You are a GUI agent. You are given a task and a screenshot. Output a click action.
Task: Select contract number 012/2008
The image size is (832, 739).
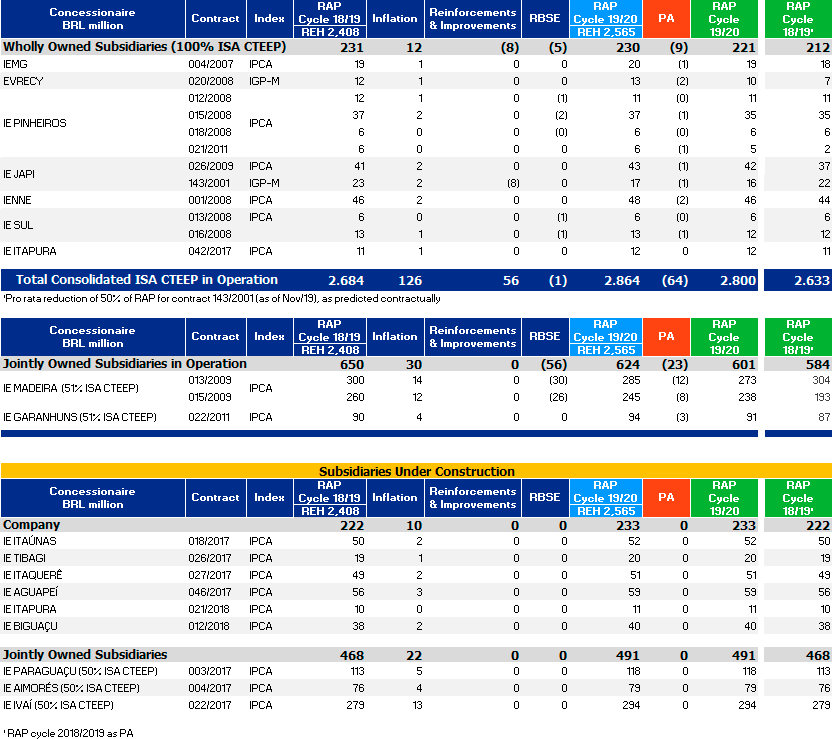click(x=211, y=98)
